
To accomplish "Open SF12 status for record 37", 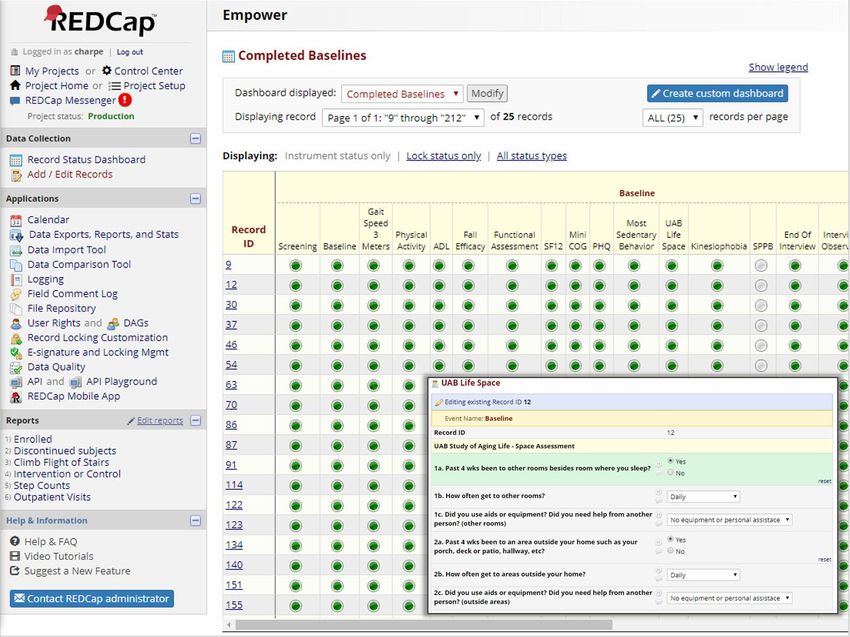I will [551, 326].
